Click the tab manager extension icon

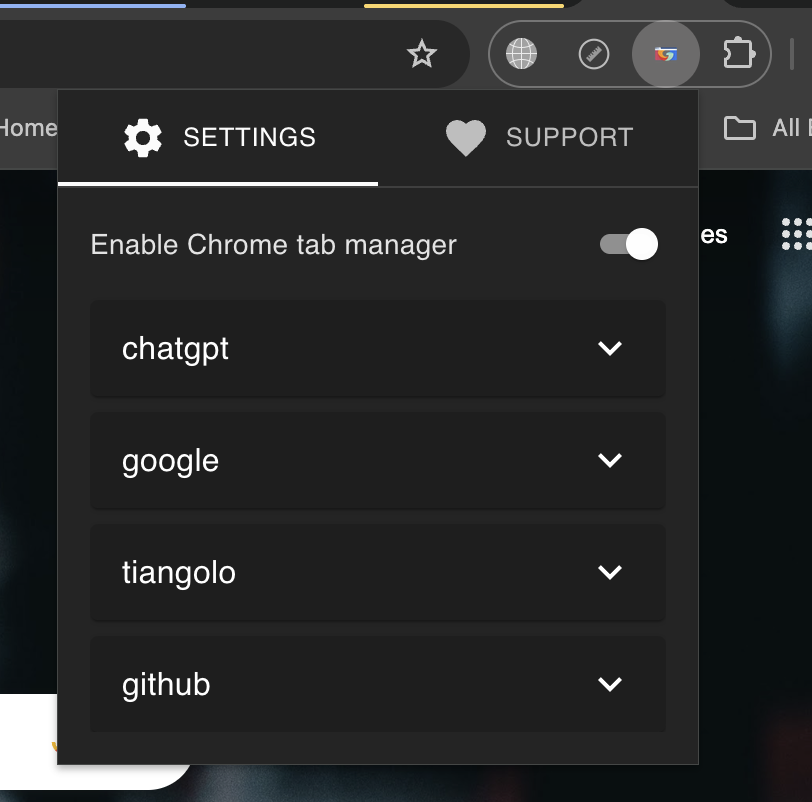[666, 54]
